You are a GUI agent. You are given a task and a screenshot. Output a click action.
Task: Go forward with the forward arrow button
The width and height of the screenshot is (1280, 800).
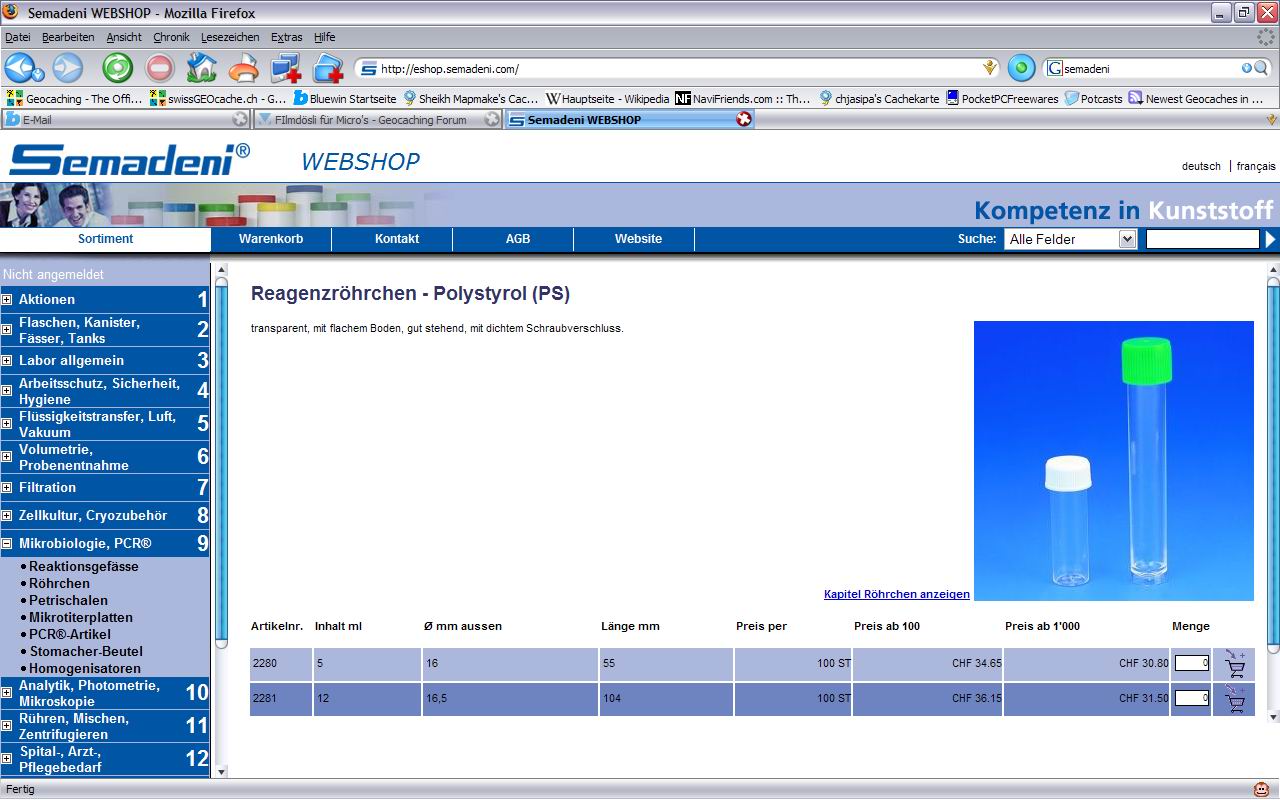(67, 68)
